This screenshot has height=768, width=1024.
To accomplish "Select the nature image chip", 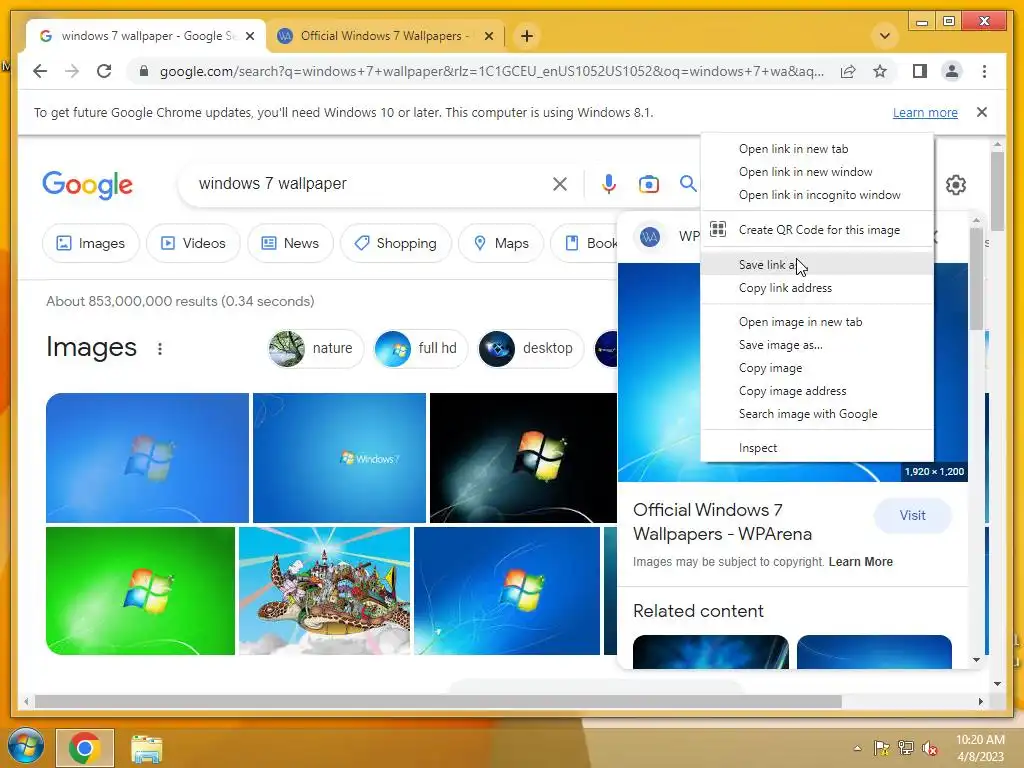I will point(315,348).
